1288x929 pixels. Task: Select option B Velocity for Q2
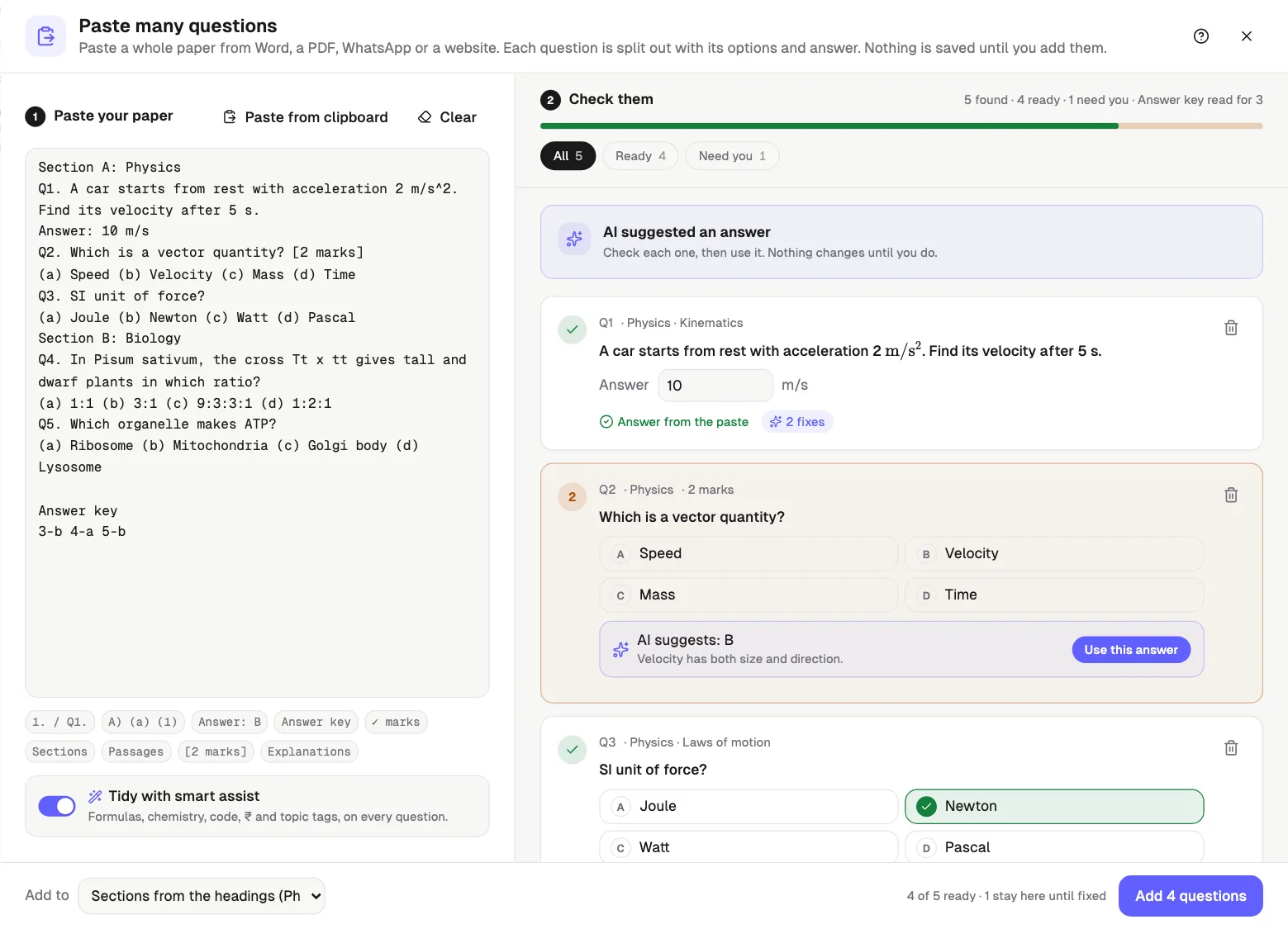click(x=1054, y=553)
